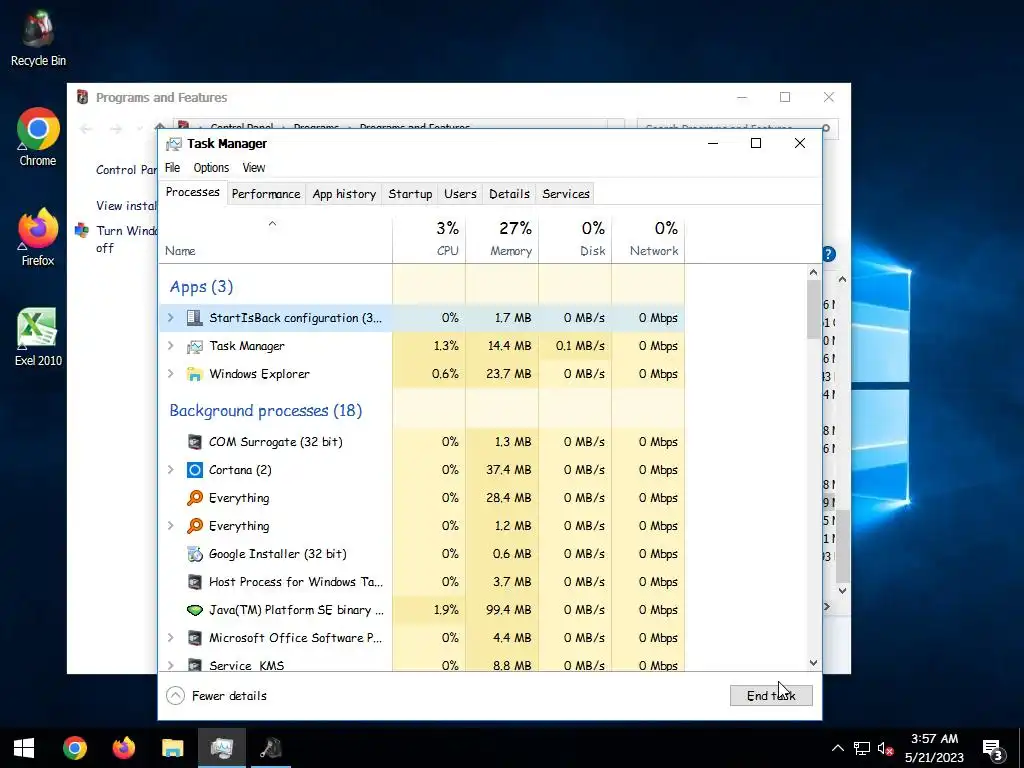The image size is (1024, 768).
Task: Switch to the Performance tab
Action: pos(266,194)
